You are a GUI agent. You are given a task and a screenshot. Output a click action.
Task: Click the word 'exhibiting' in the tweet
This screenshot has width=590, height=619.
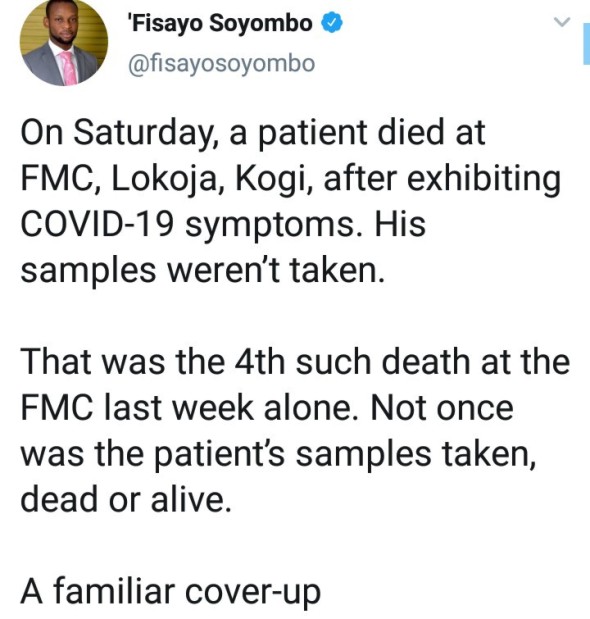click(483, 179)
